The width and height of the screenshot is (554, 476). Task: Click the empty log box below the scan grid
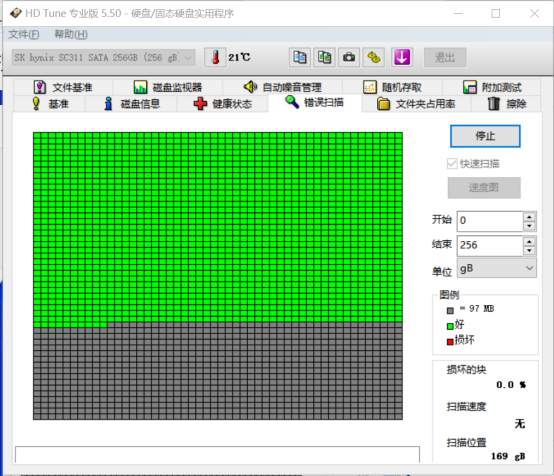pyautogui.click(x=217, y=454)
